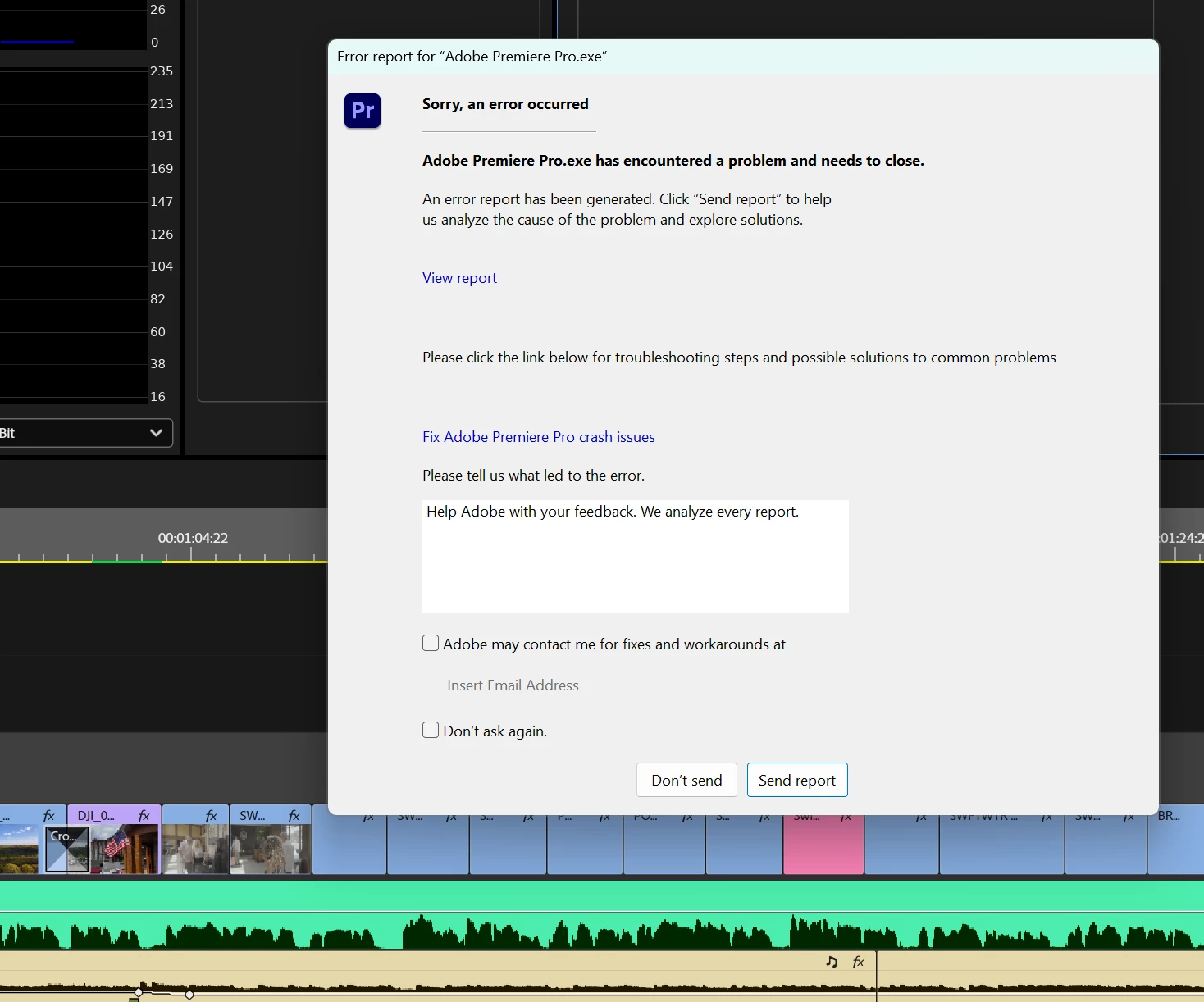Enable Adobe may contact me checkbox
Image resolution: width=1204 pixels, height=1002 pixels.
click(x=431, y=644)
